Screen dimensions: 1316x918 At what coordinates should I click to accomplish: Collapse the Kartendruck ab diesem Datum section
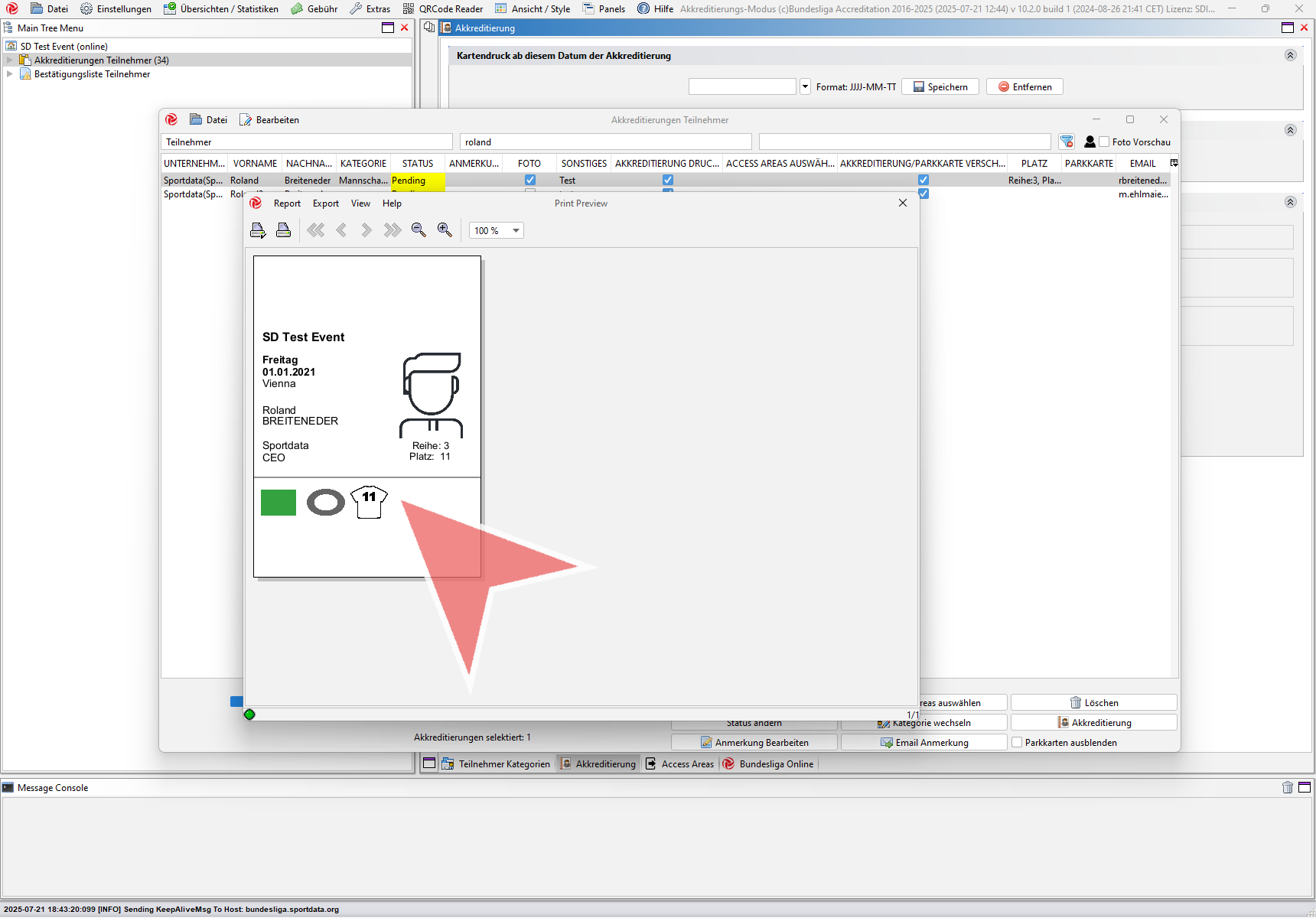click(x=1290, y=55)
